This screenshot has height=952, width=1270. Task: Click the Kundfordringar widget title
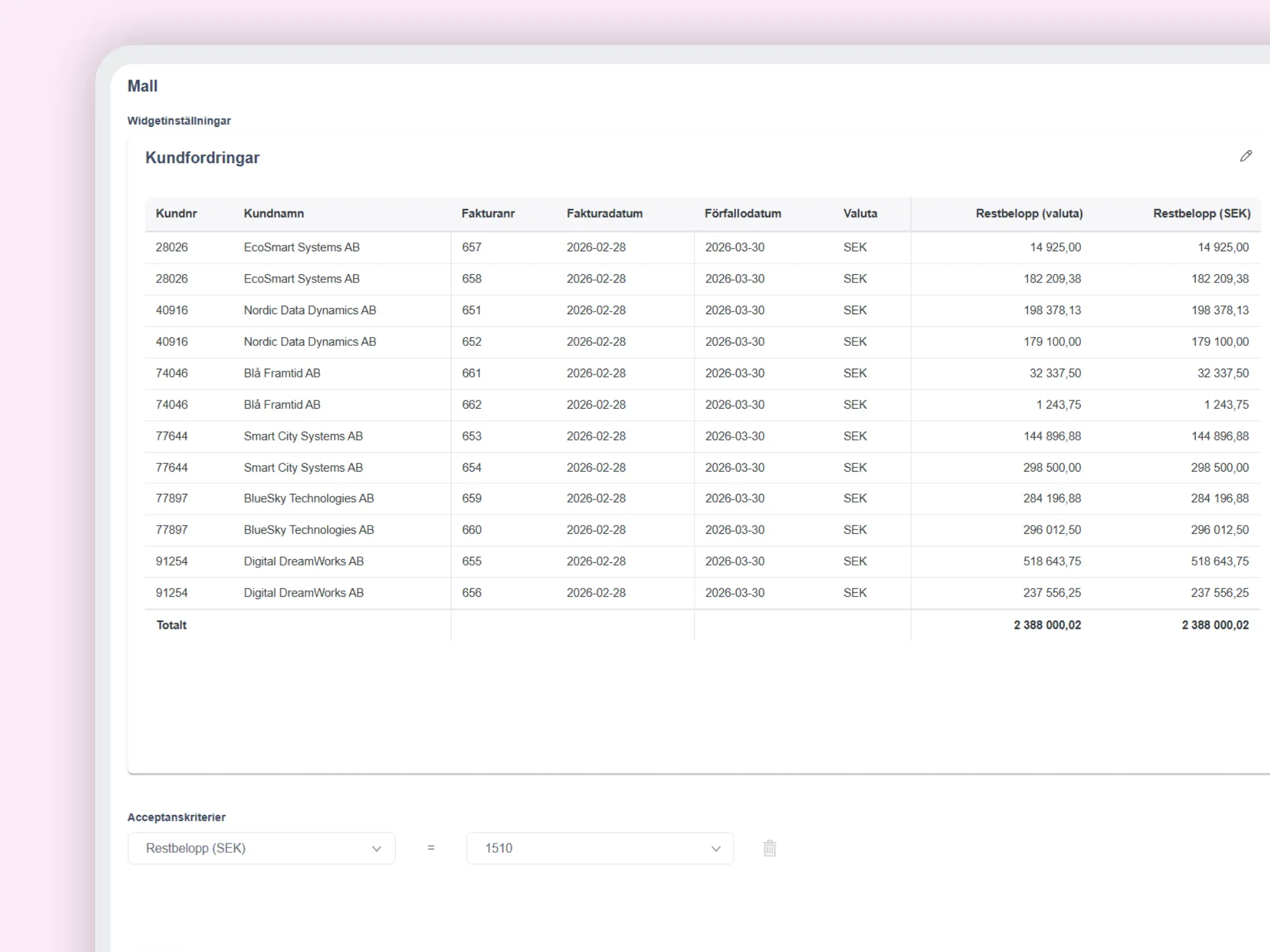coord(203,157)
